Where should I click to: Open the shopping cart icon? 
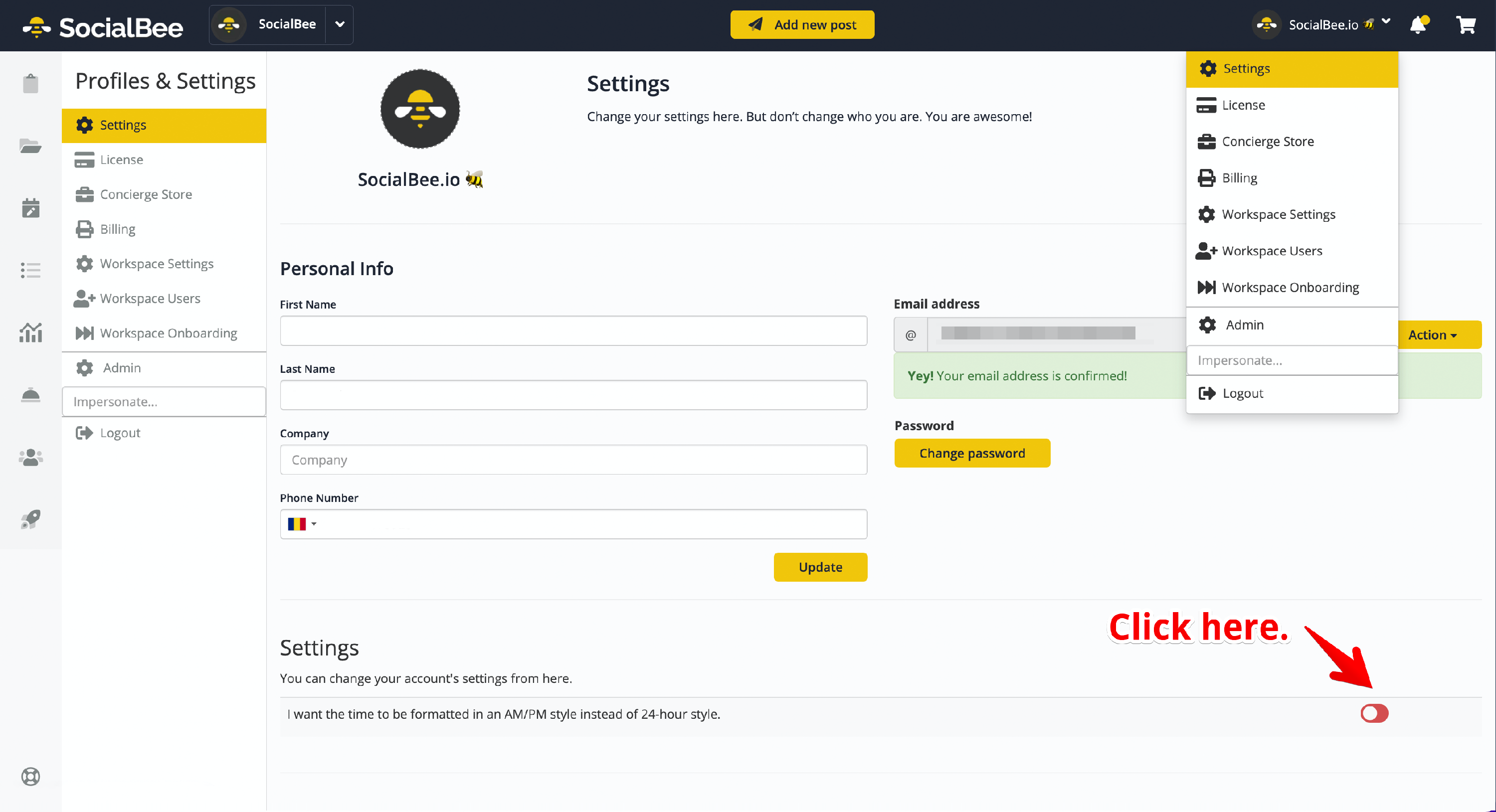pos(1466,25)
